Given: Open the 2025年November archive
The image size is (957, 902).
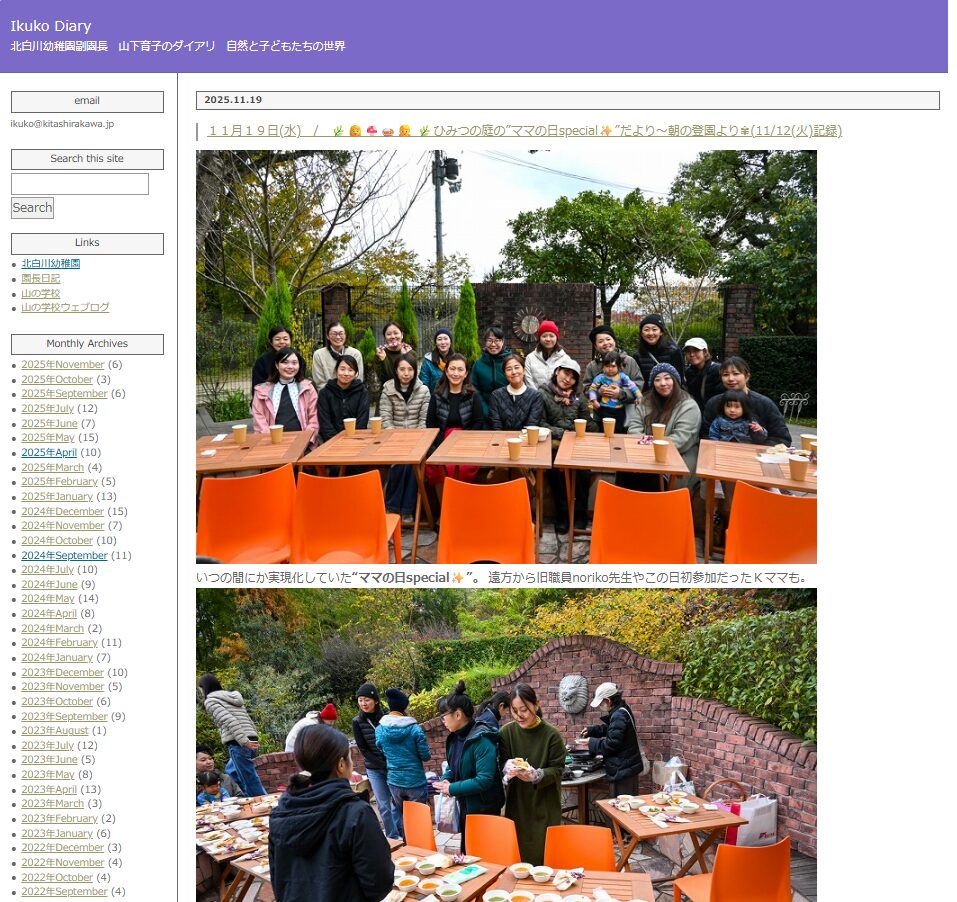Looking at the screenshot, I should click(x=62, y=365).
